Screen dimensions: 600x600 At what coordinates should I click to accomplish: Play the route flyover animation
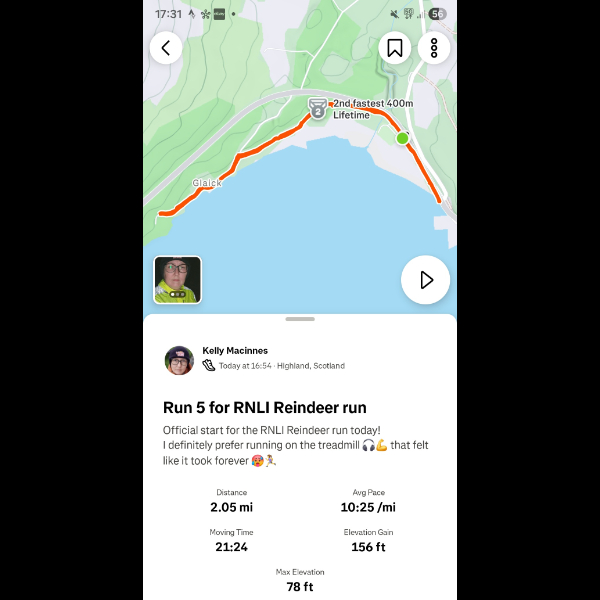tap(425, 280)
